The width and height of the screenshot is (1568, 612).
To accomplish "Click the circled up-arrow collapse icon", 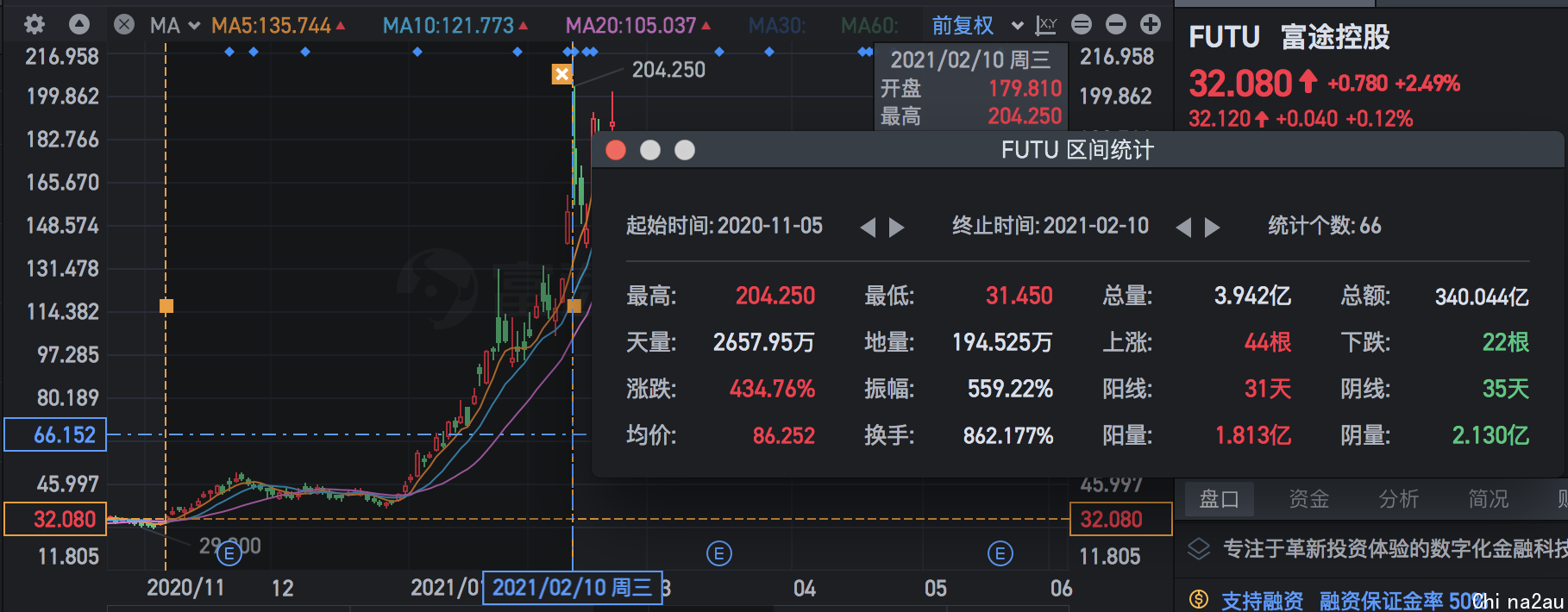I will (x=79, y=24).
